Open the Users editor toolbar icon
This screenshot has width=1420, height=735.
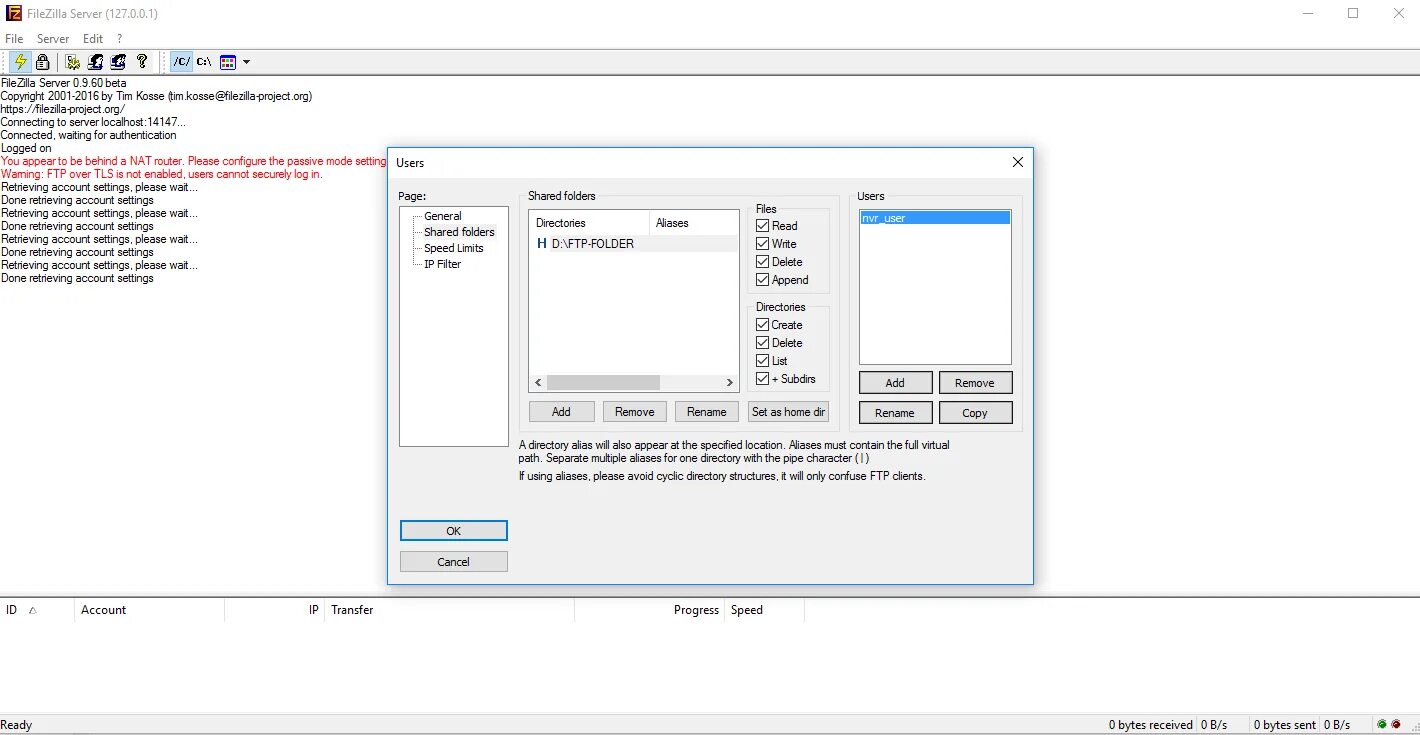(95, 62)
